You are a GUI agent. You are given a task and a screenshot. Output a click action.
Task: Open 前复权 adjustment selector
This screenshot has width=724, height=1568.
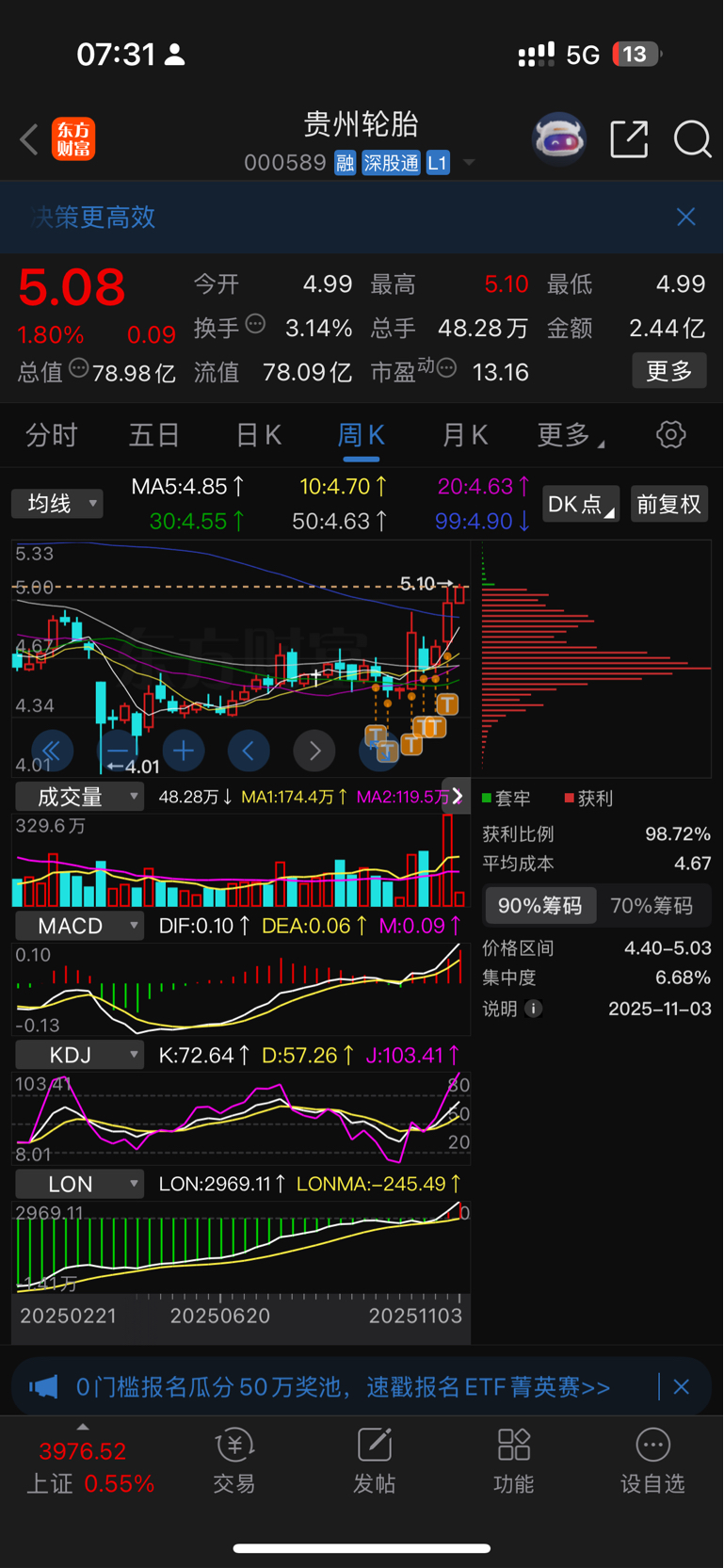(668, 504)
